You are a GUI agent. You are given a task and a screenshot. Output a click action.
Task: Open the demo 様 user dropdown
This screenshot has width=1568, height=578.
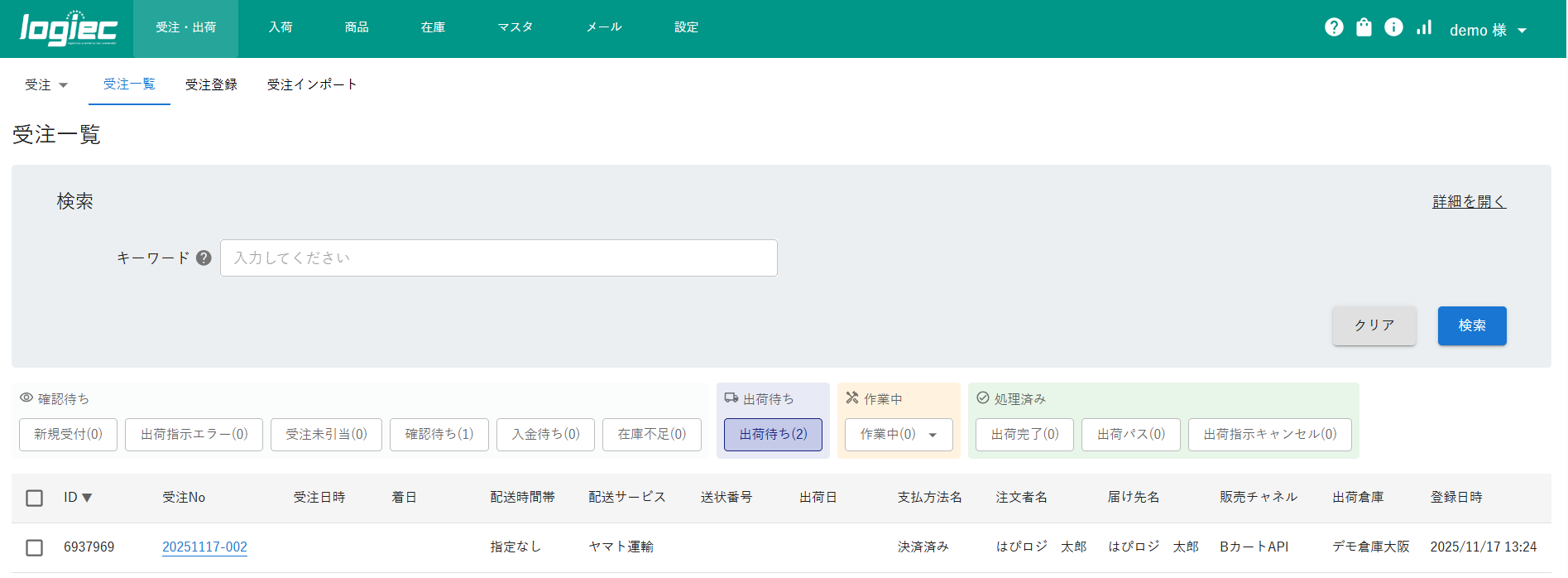(1488, 30)
